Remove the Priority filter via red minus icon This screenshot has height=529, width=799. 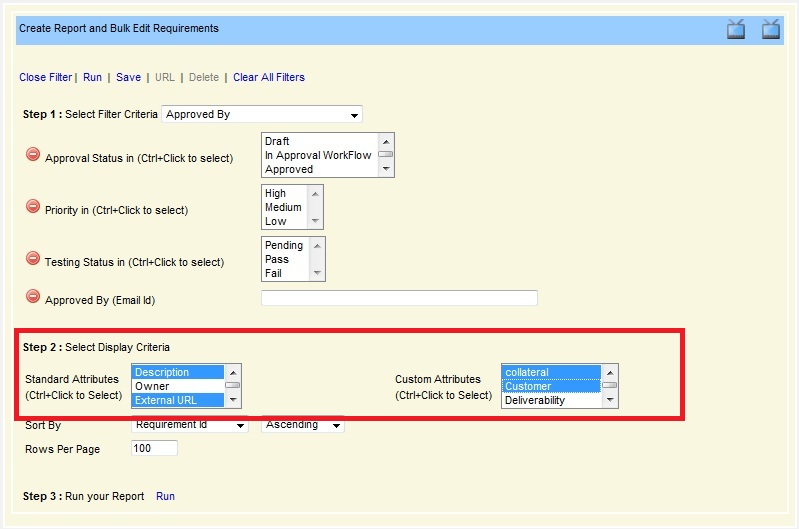[32, 207]
